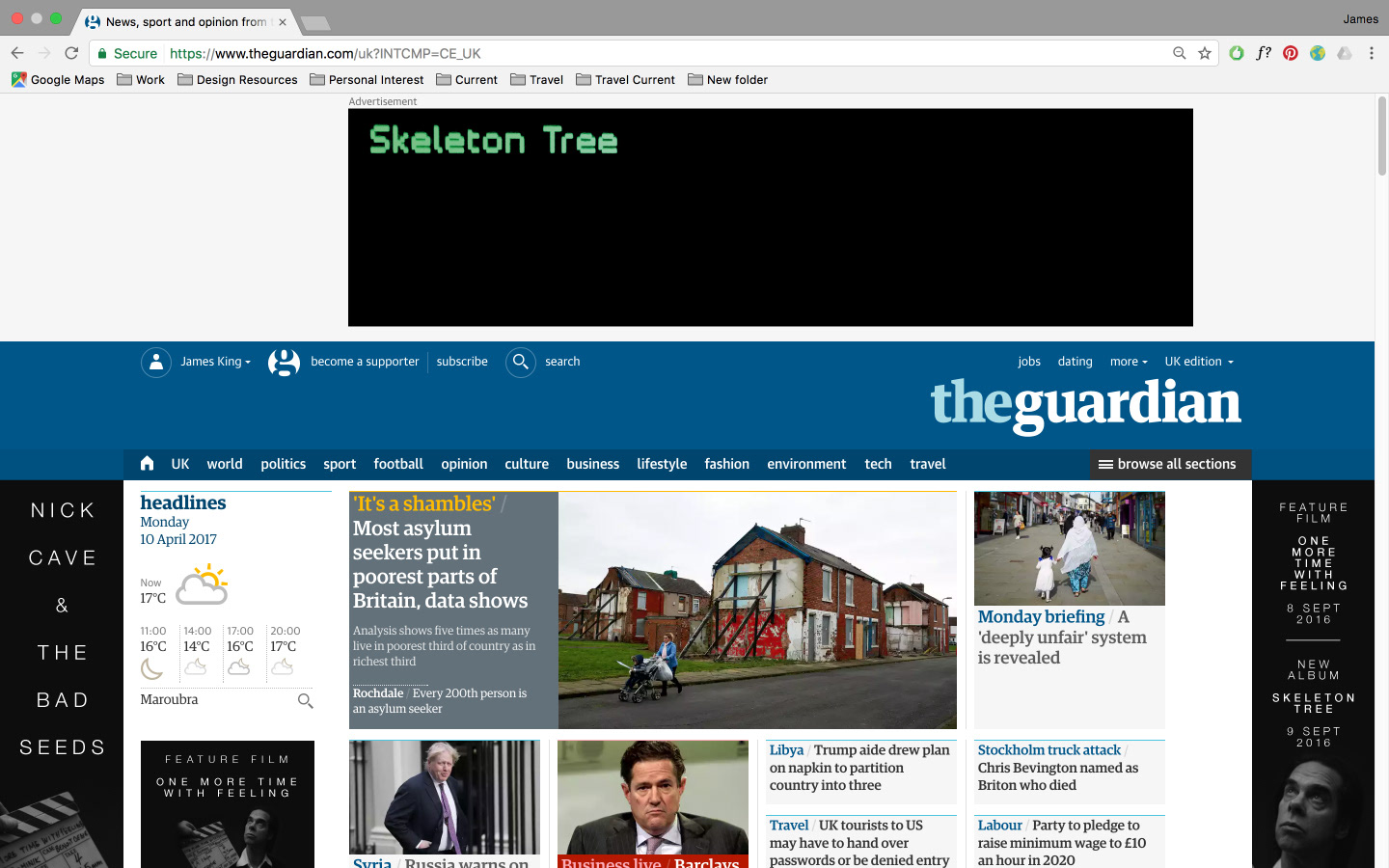Open the tech section
1389x868 pixels.
878,464
